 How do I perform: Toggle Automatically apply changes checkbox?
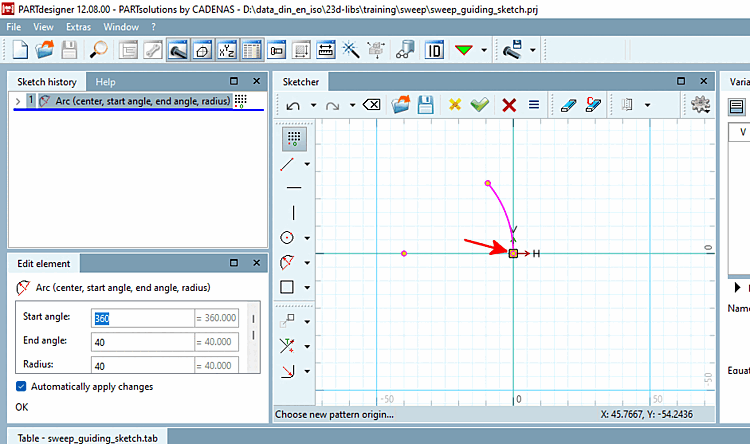pyautogui.click(x=21, y=386)
